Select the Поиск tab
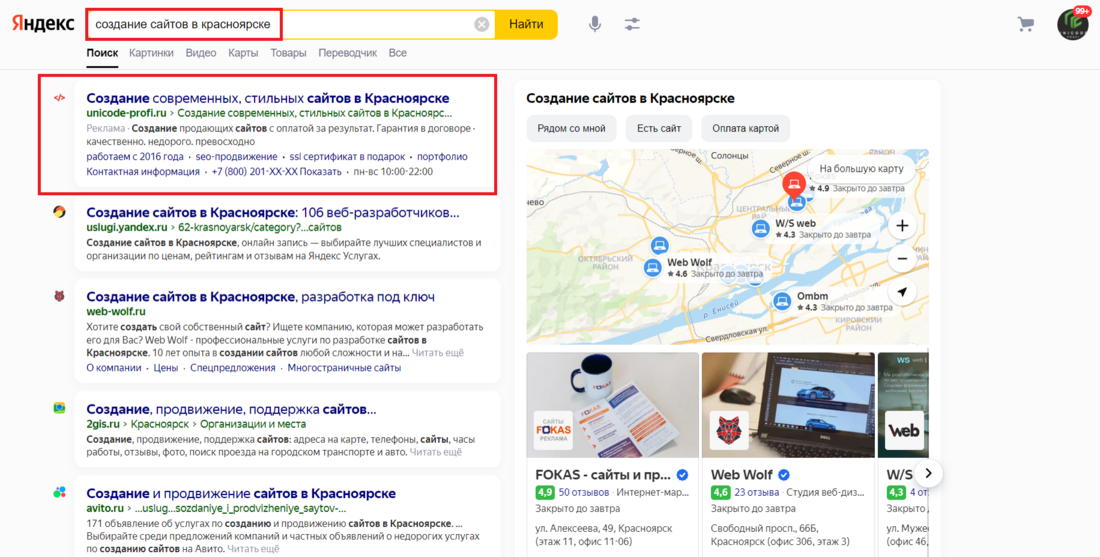Screen dimensions: 1100x557 [102, 53]
